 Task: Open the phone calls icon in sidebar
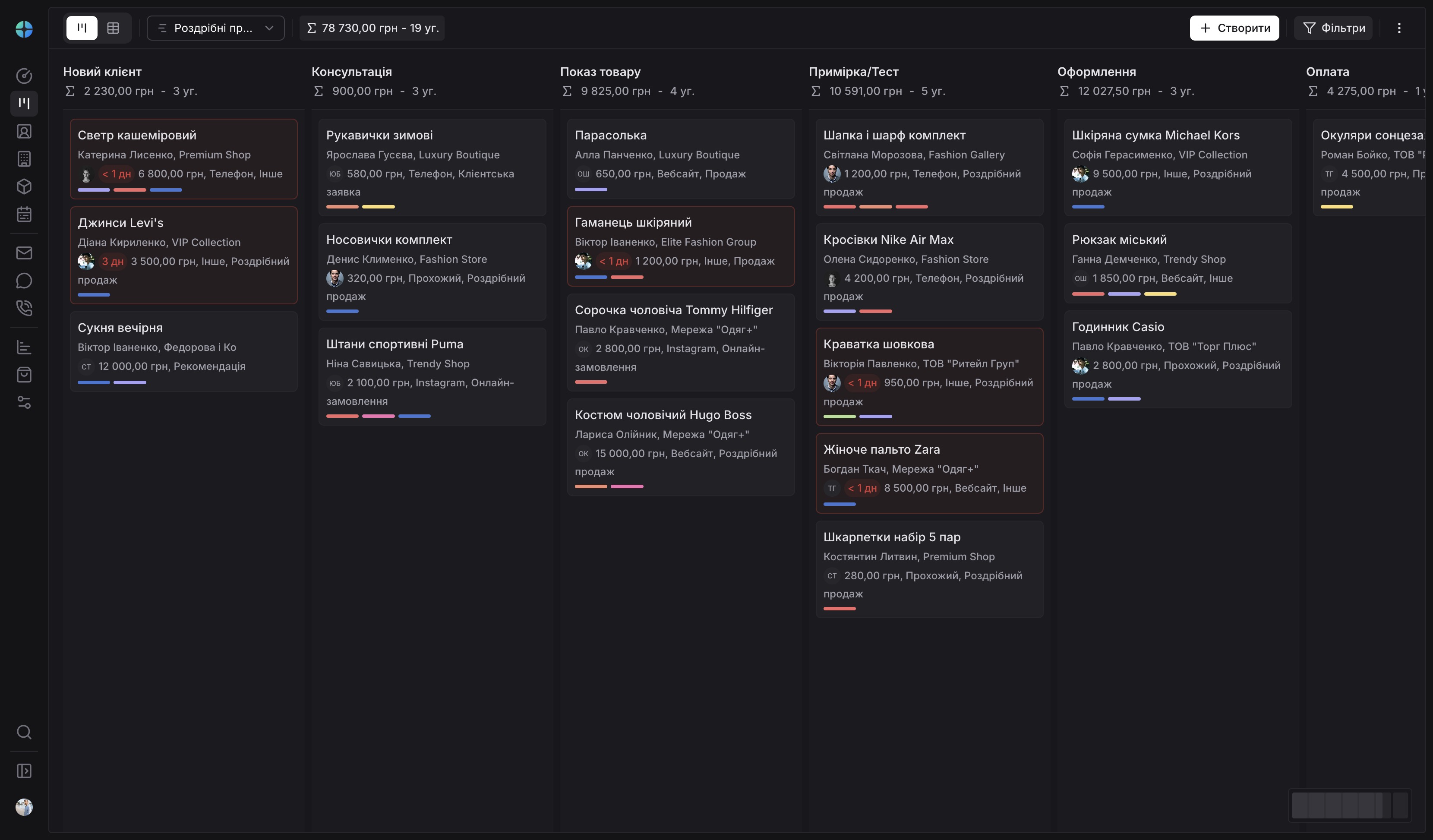click(x=24, y=308)
